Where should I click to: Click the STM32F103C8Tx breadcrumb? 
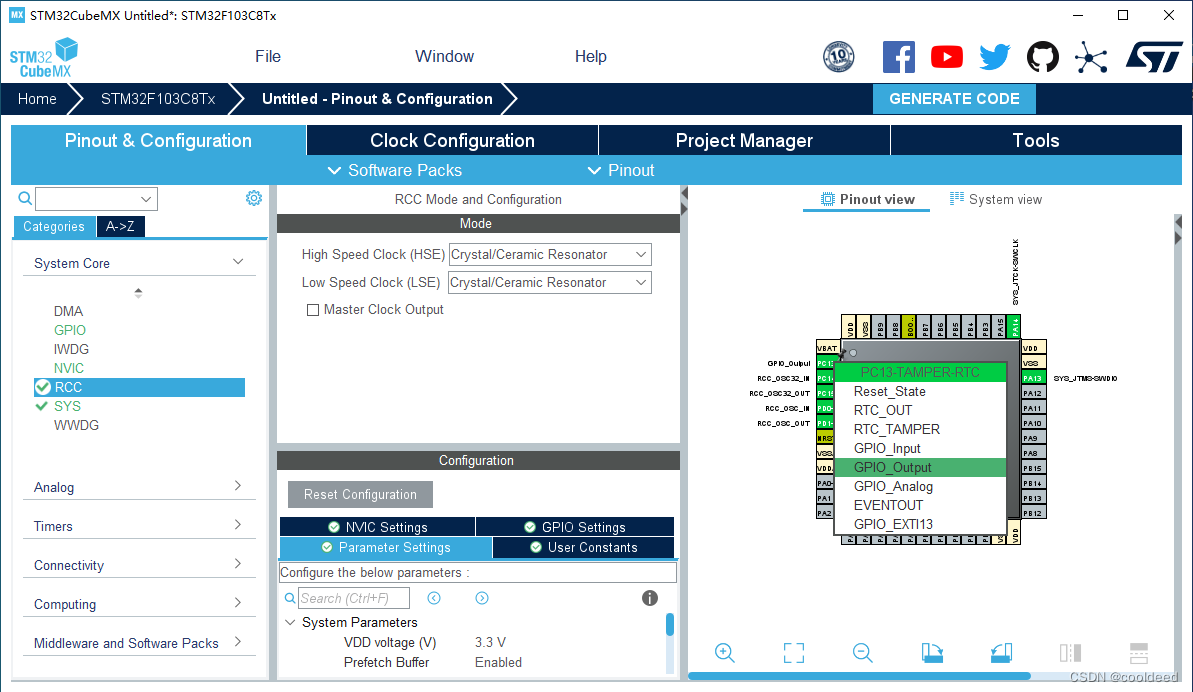coord(158,99)
